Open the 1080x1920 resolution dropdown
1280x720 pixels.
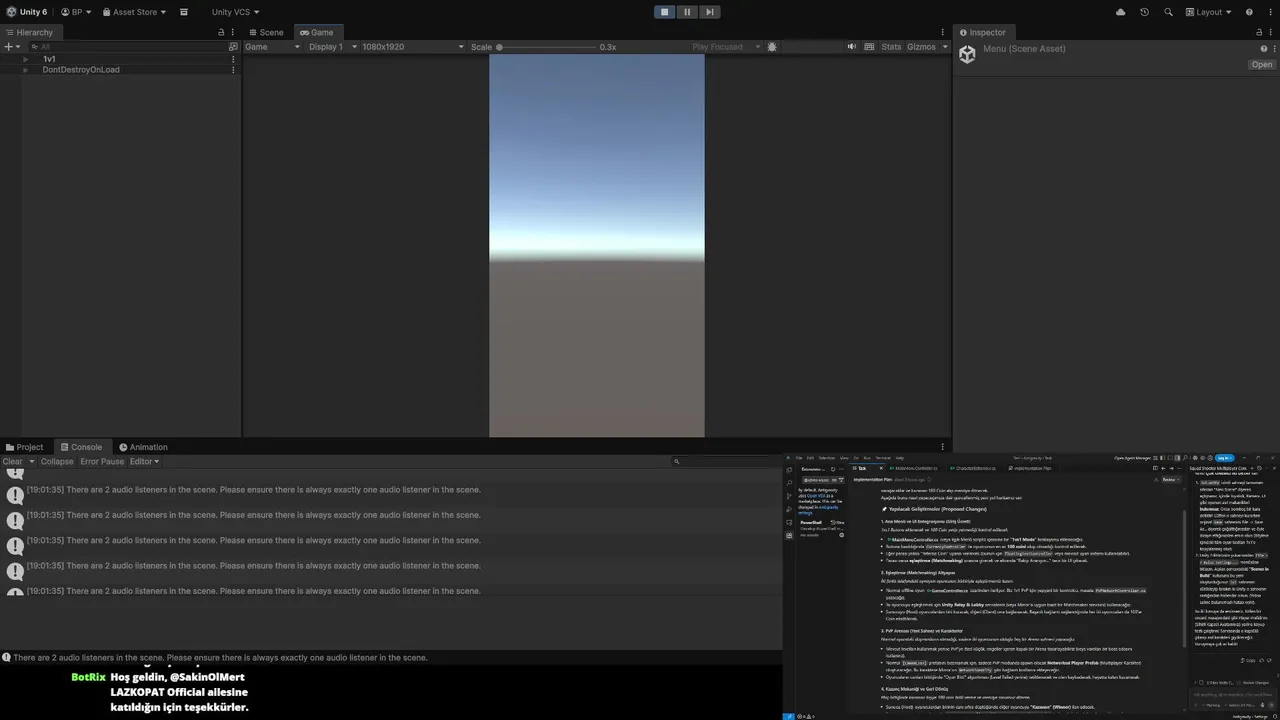(413, 47)
